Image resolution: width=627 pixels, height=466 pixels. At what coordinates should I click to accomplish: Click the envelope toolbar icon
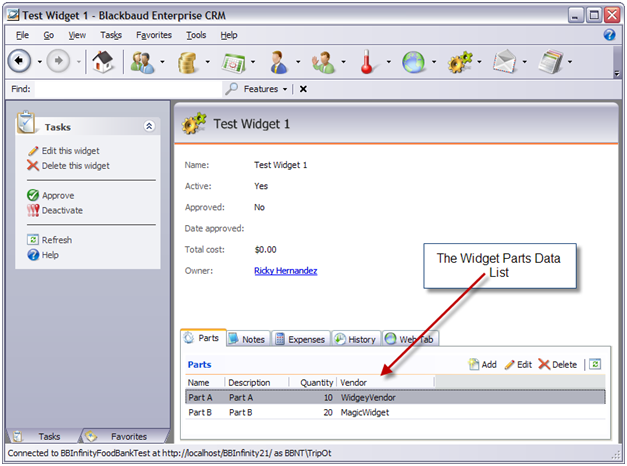pyautogui.click(x=505, y=62)
